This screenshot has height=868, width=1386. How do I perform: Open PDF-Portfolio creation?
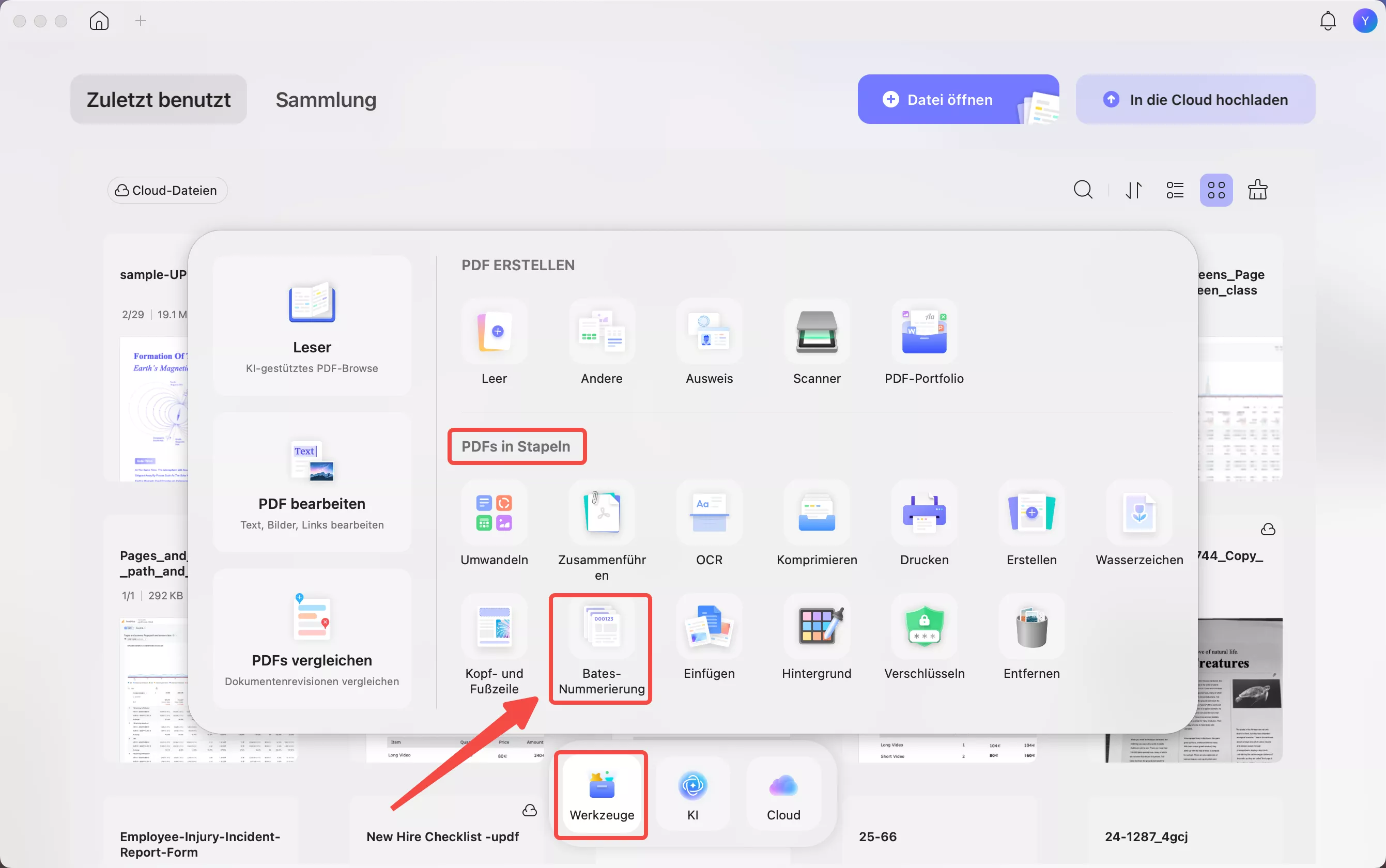point(923,332)
